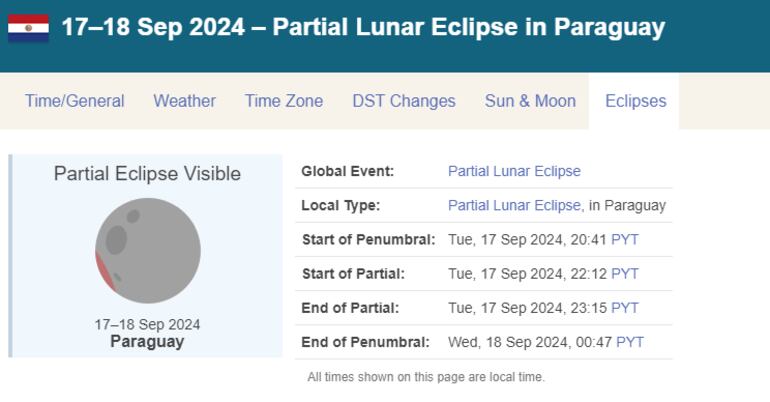Click the Start of Partial label
Screen dimensions: 770x402
point(353,274)
